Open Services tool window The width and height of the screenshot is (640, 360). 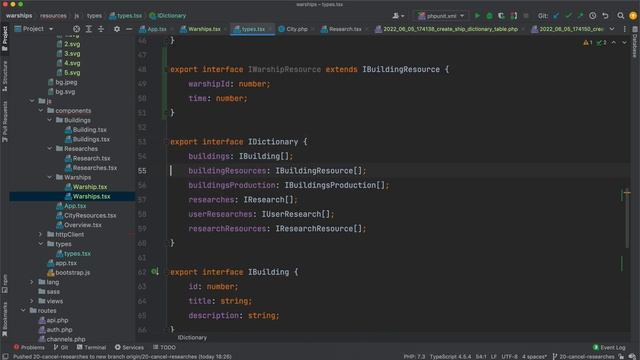pyautogui.click(x=129, y=347)
